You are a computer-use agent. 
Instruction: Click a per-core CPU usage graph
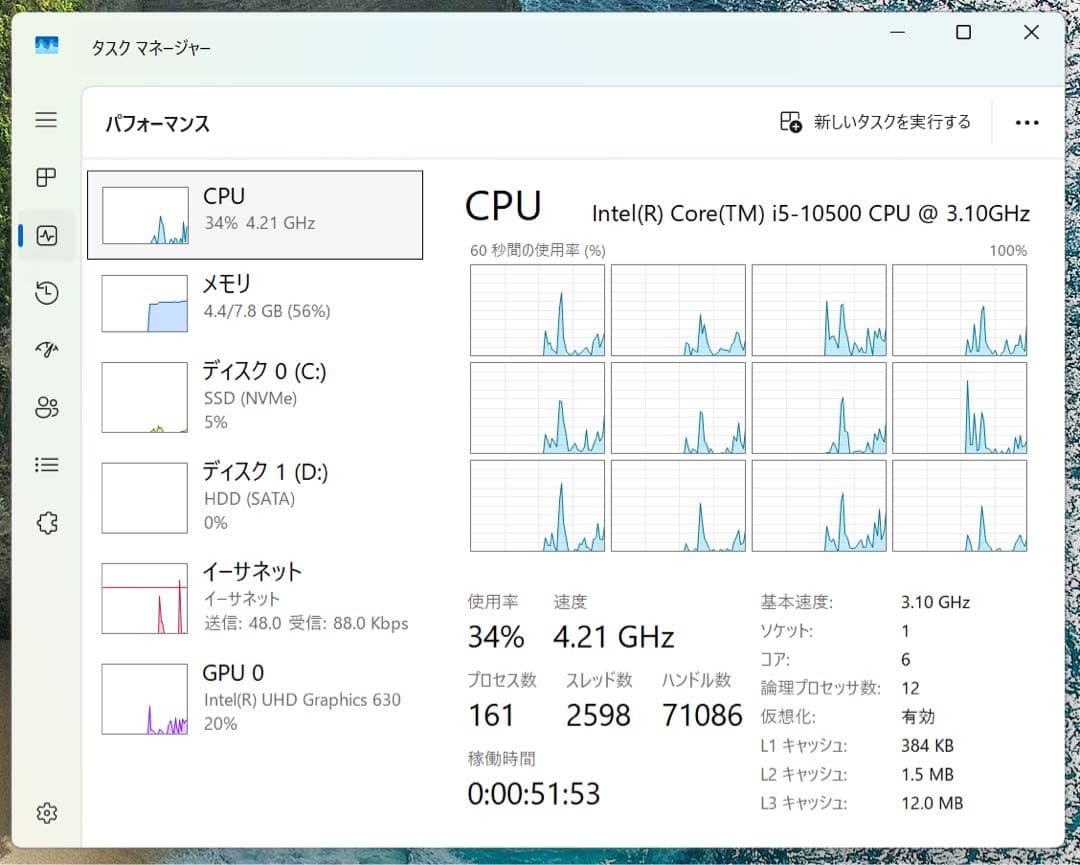click(x=537, y=309)
